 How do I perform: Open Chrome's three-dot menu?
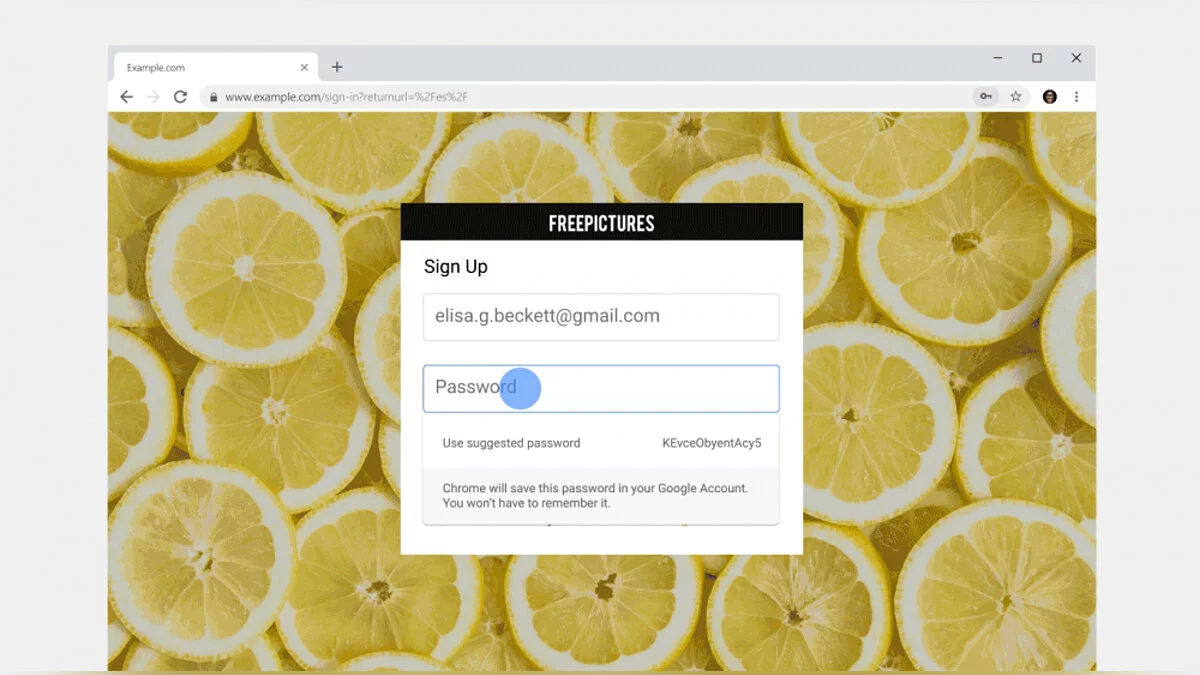click(x=1076, y=97)
